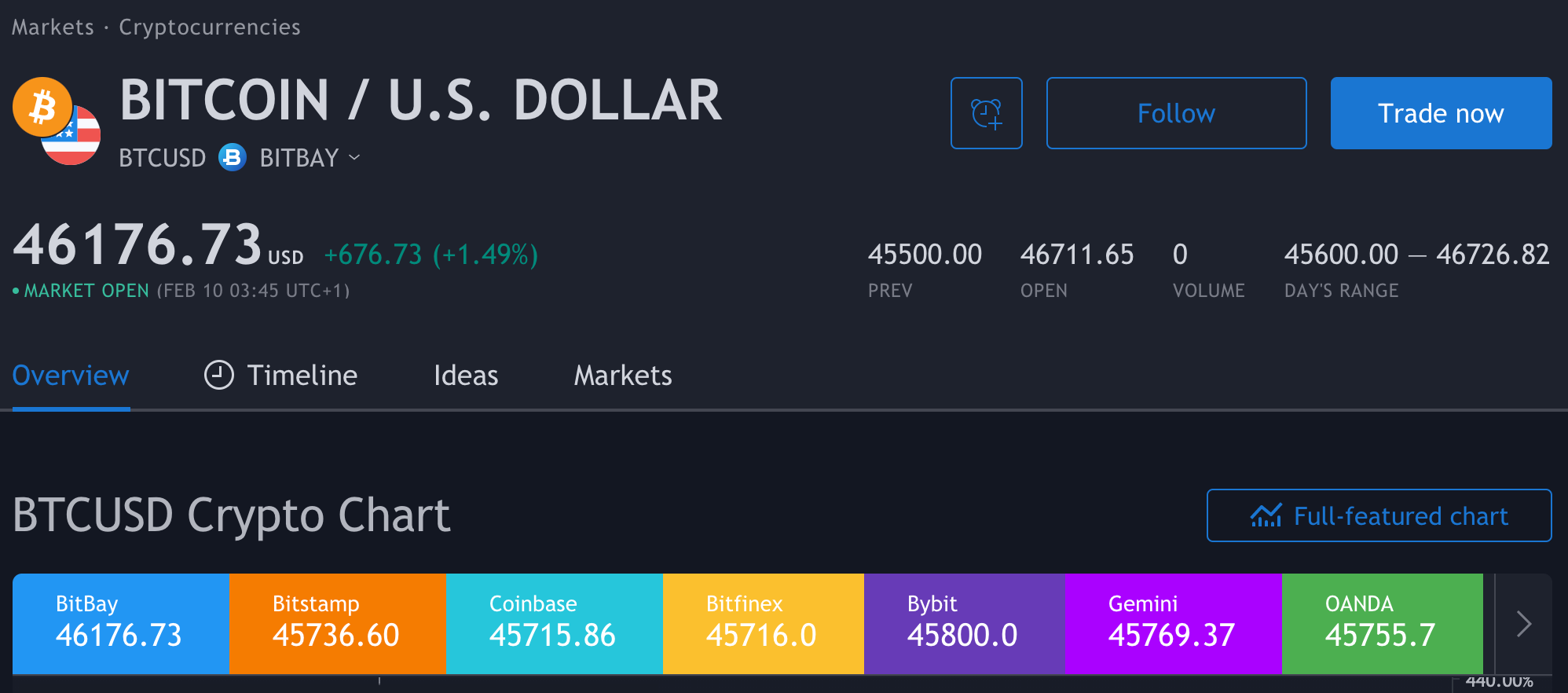Open the Timeline tab
The image size is (1568, 693).
pyautogui.click(x=281, y=376)
